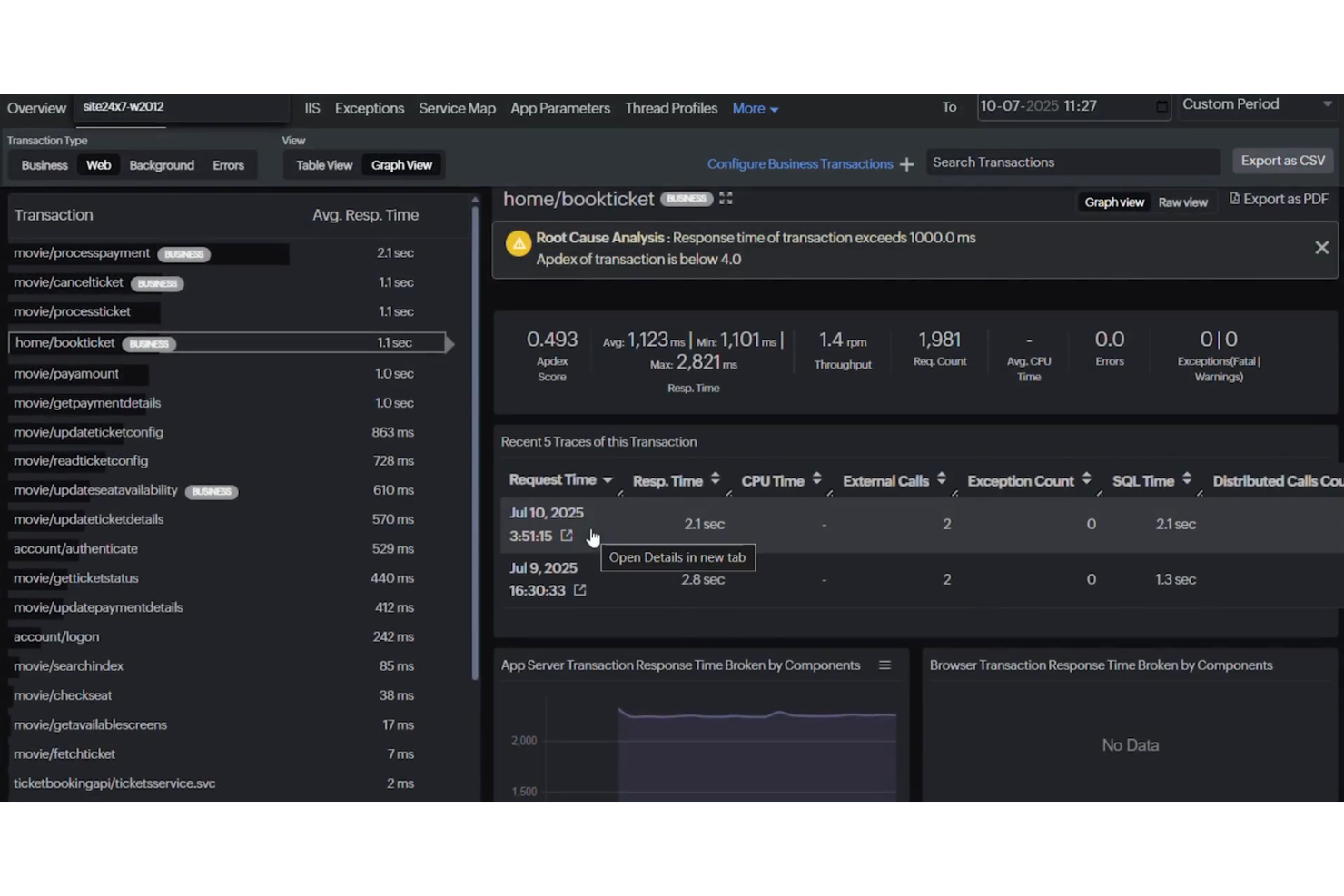The width and height of the screenshot is (1344, 896).
Task: Open the App Server chart hamburger menu
Action: point(884,665)
